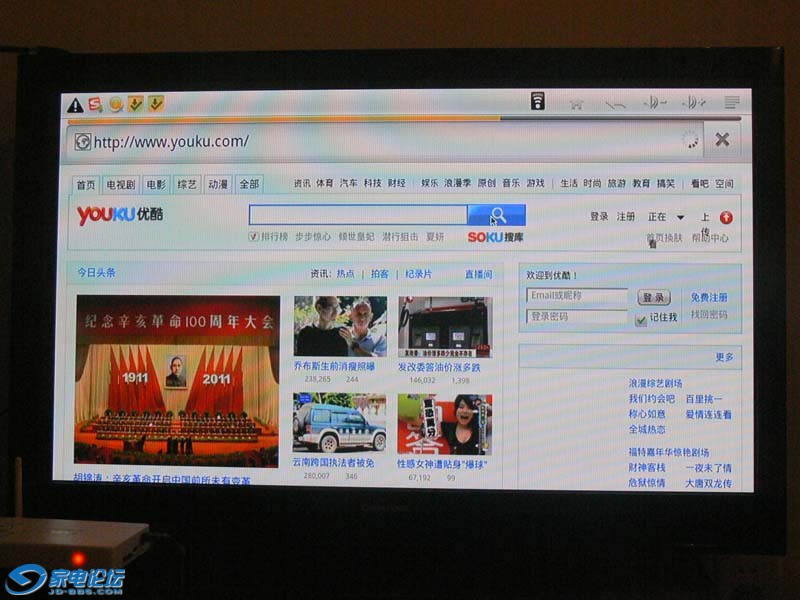Open the 乔布斯生前消瘦照曝 video thumbnail

[340, 326]
